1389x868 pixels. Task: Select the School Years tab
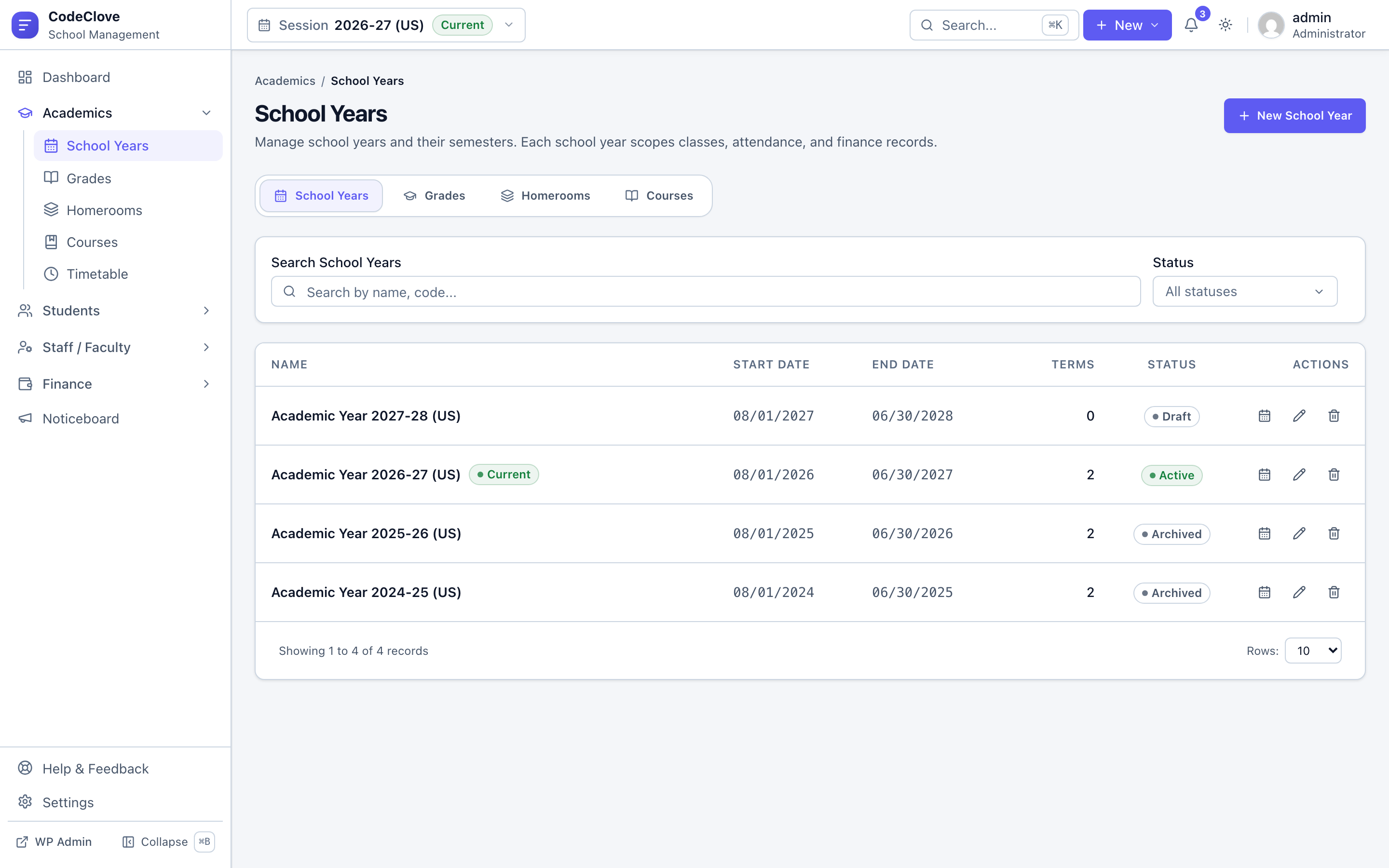coord(321,196)
